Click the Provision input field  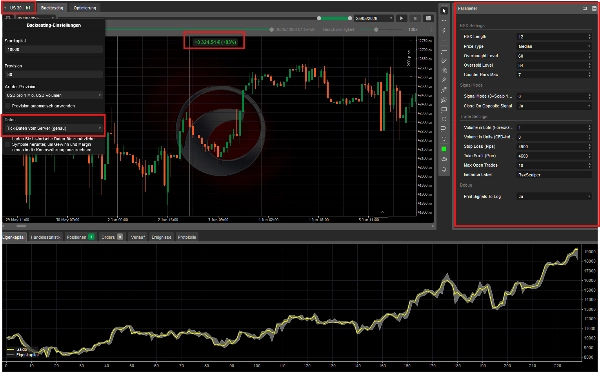point(54,75)
